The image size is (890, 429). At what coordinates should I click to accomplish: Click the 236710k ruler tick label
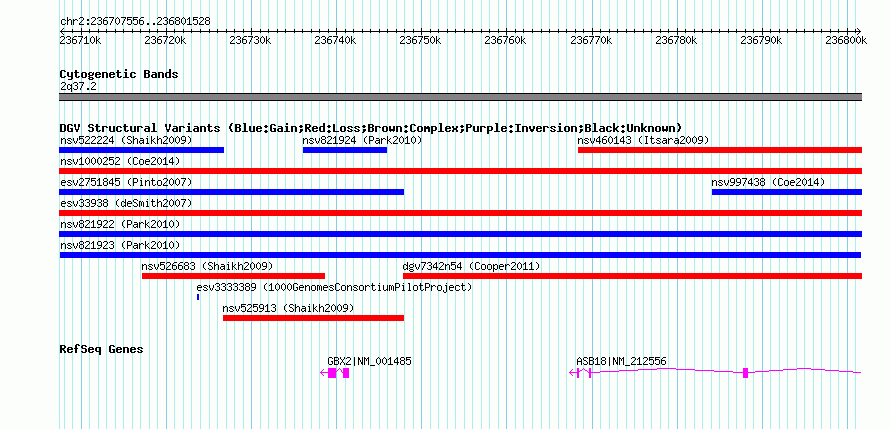tap(81, 40)
